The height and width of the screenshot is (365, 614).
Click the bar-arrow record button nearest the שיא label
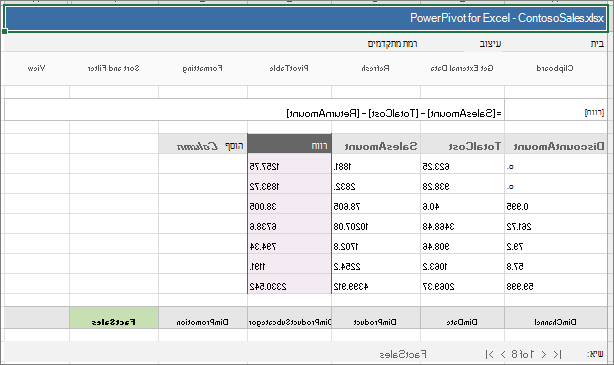pyautogui.click(x=557, y=354)
